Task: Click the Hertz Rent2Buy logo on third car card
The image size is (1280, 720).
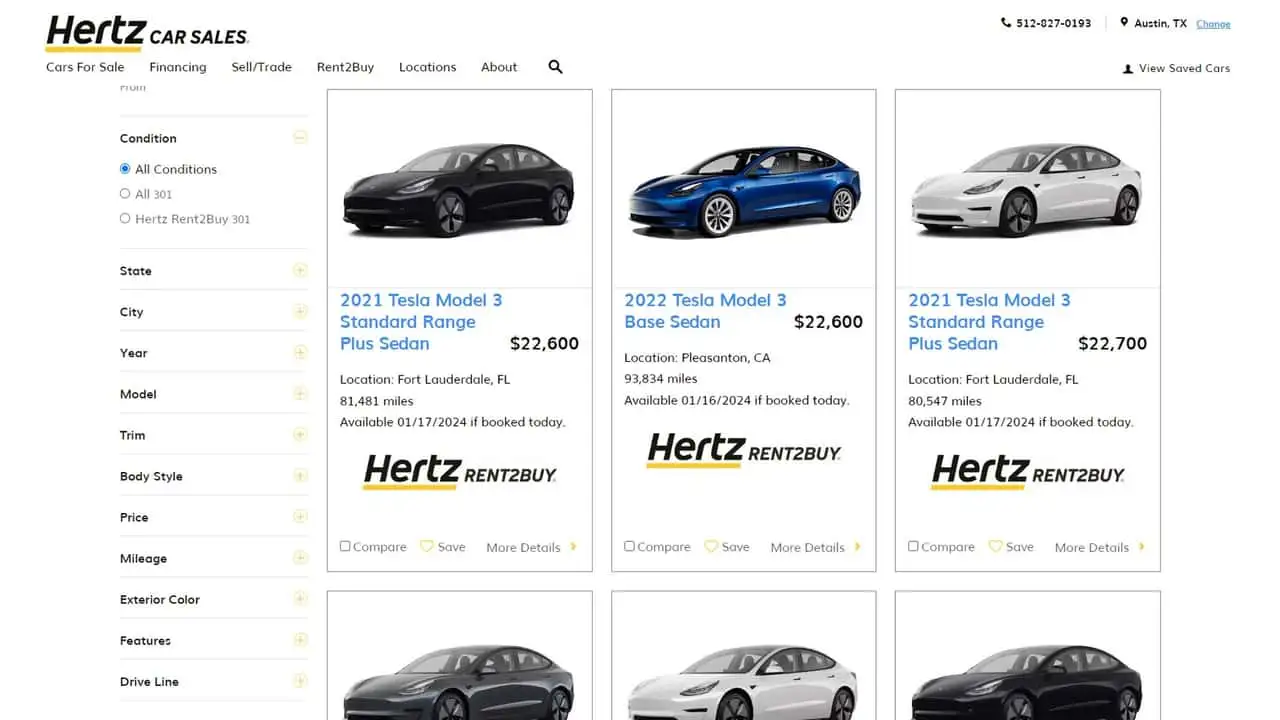Action: click(x=1027, y=471)
